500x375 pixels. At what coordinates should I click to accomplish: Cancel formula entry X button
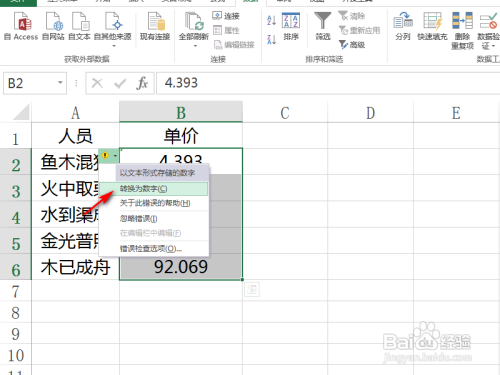click(97, 83)
